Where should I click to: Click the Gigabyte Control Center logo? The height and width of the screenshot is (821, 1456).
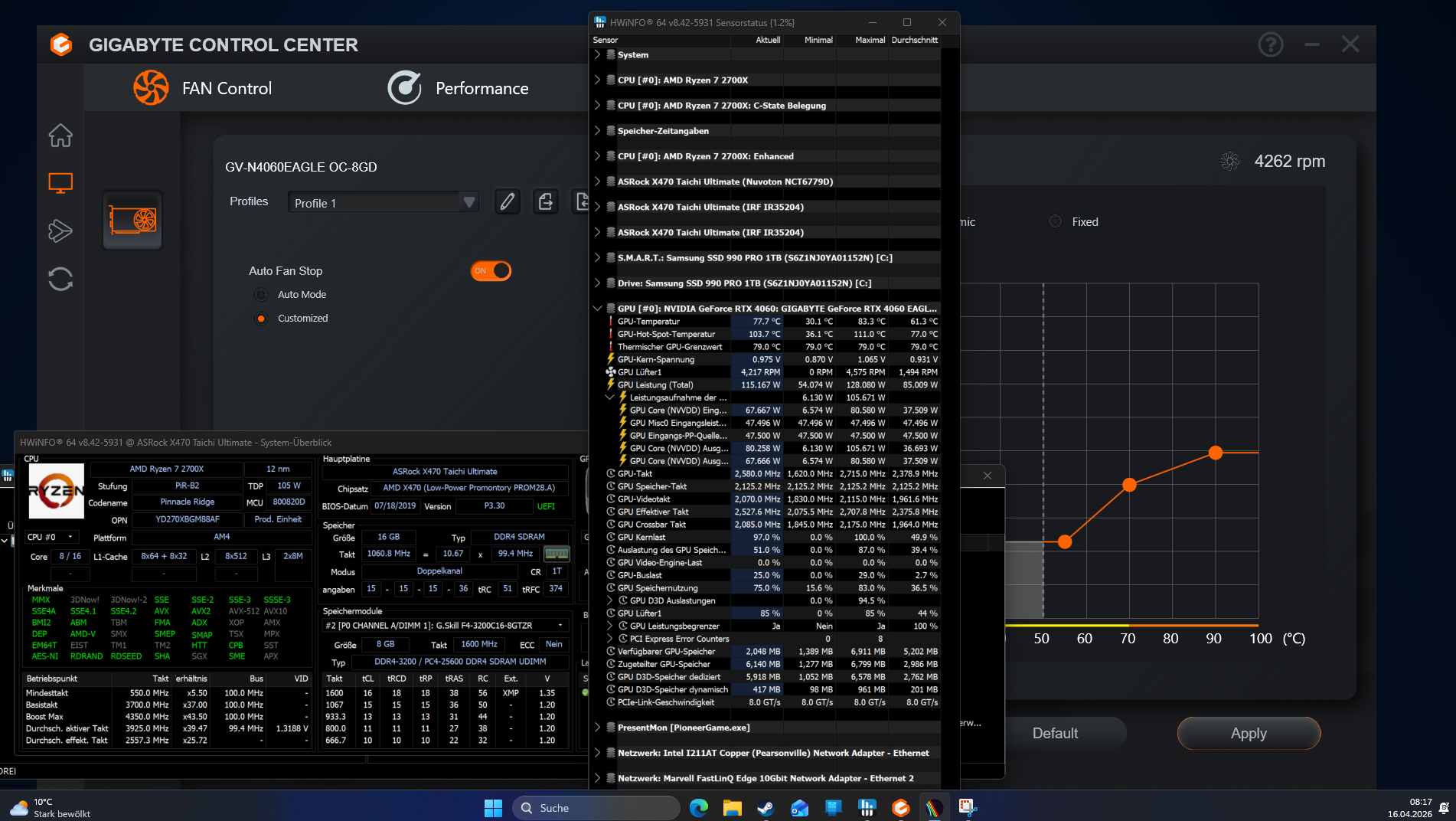coord(61,44)
